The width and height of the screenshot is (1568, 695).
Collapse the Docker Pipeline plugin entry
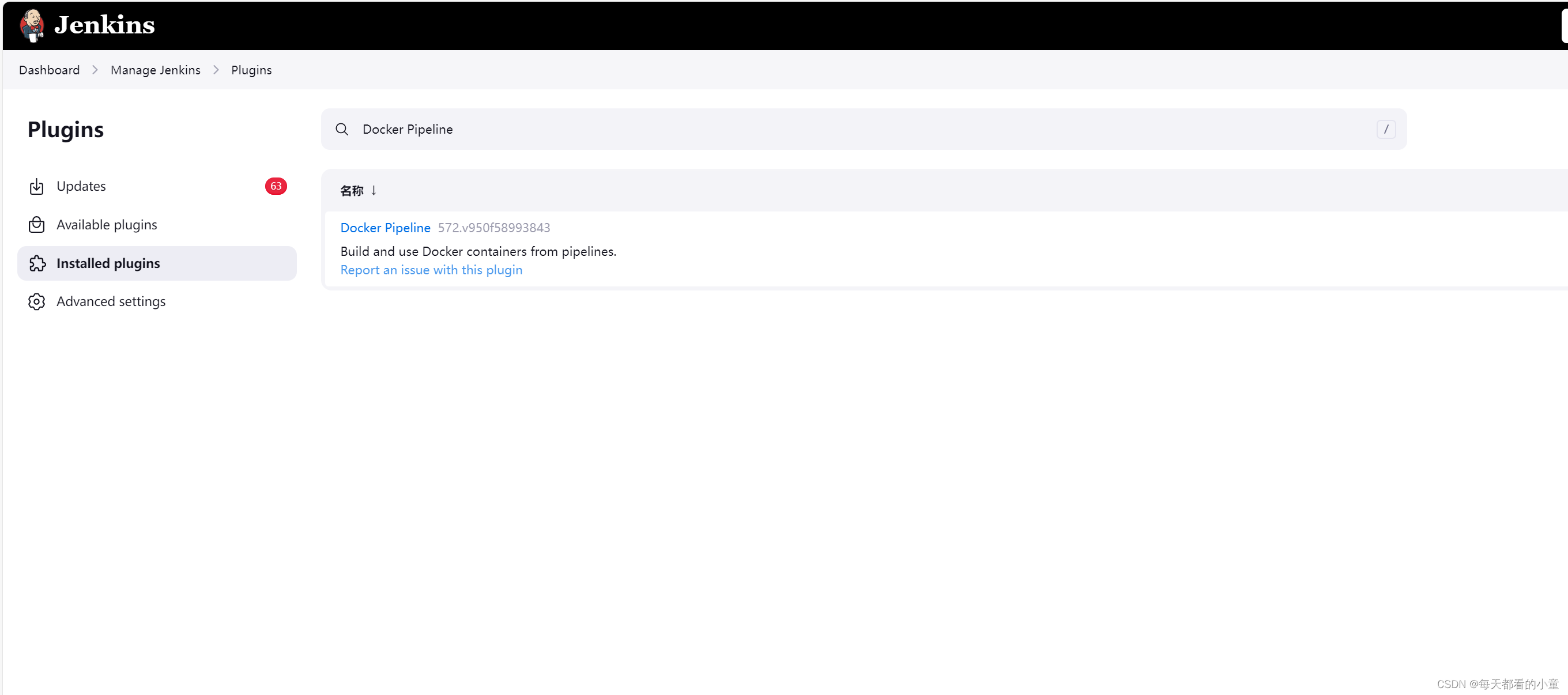click(x=385, y=228)
